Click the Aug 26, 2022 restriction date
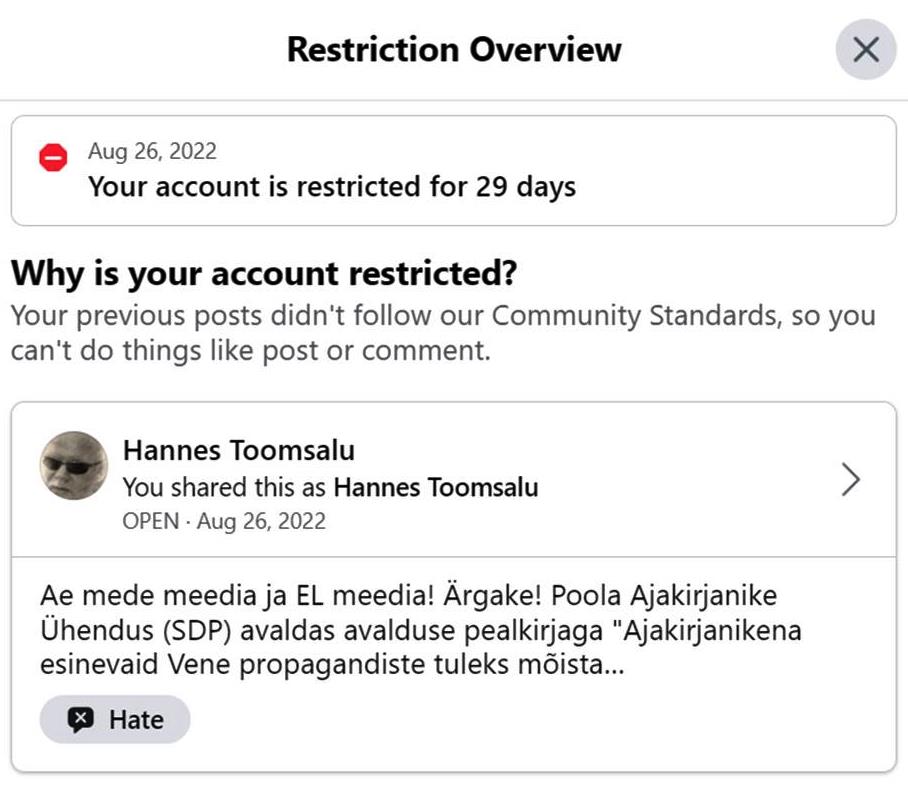 coord(152,152)
